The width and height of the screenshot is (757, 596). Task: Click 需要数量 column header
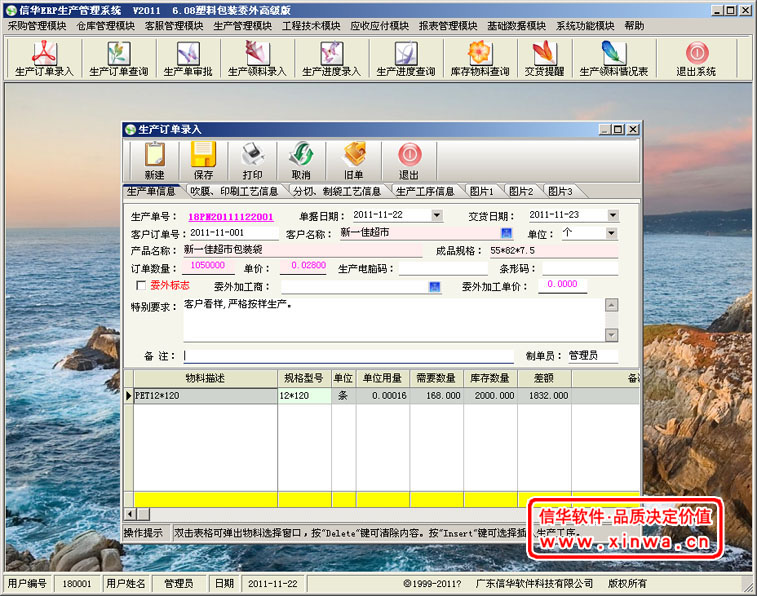[x=436, y=378]
